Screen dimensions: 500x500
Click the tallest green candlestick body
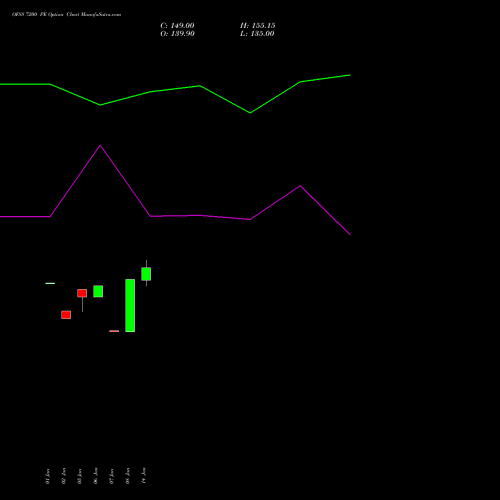[130, 305]
